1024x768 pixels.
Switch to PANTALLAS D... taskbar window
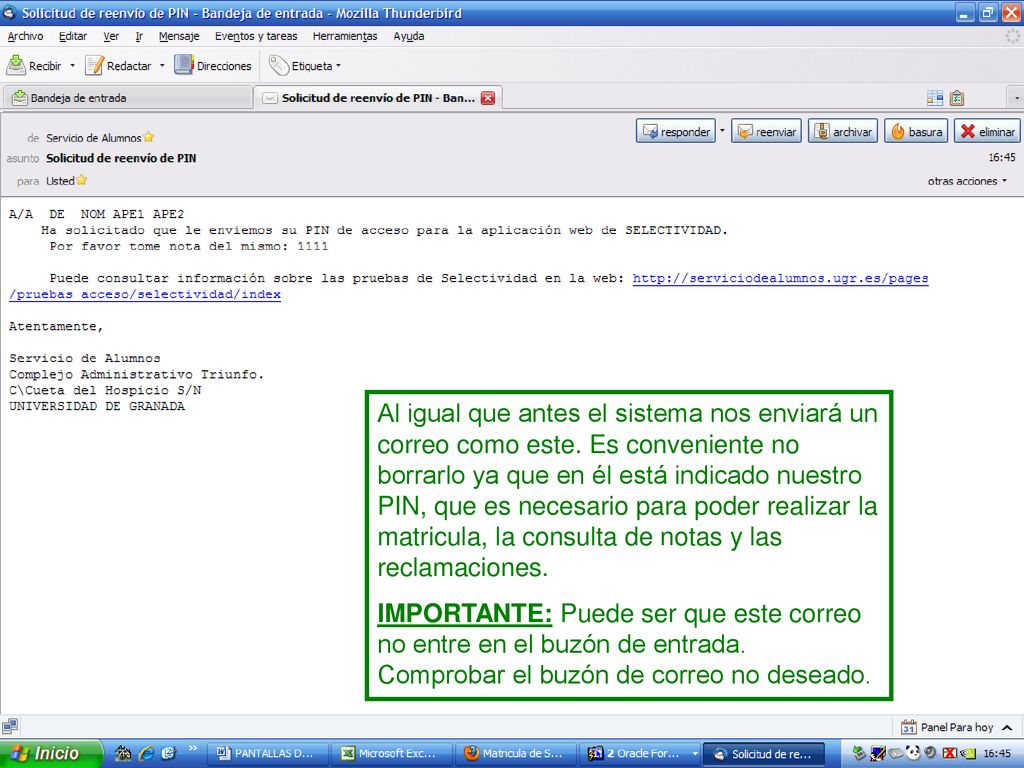click(x=267, y=753)
